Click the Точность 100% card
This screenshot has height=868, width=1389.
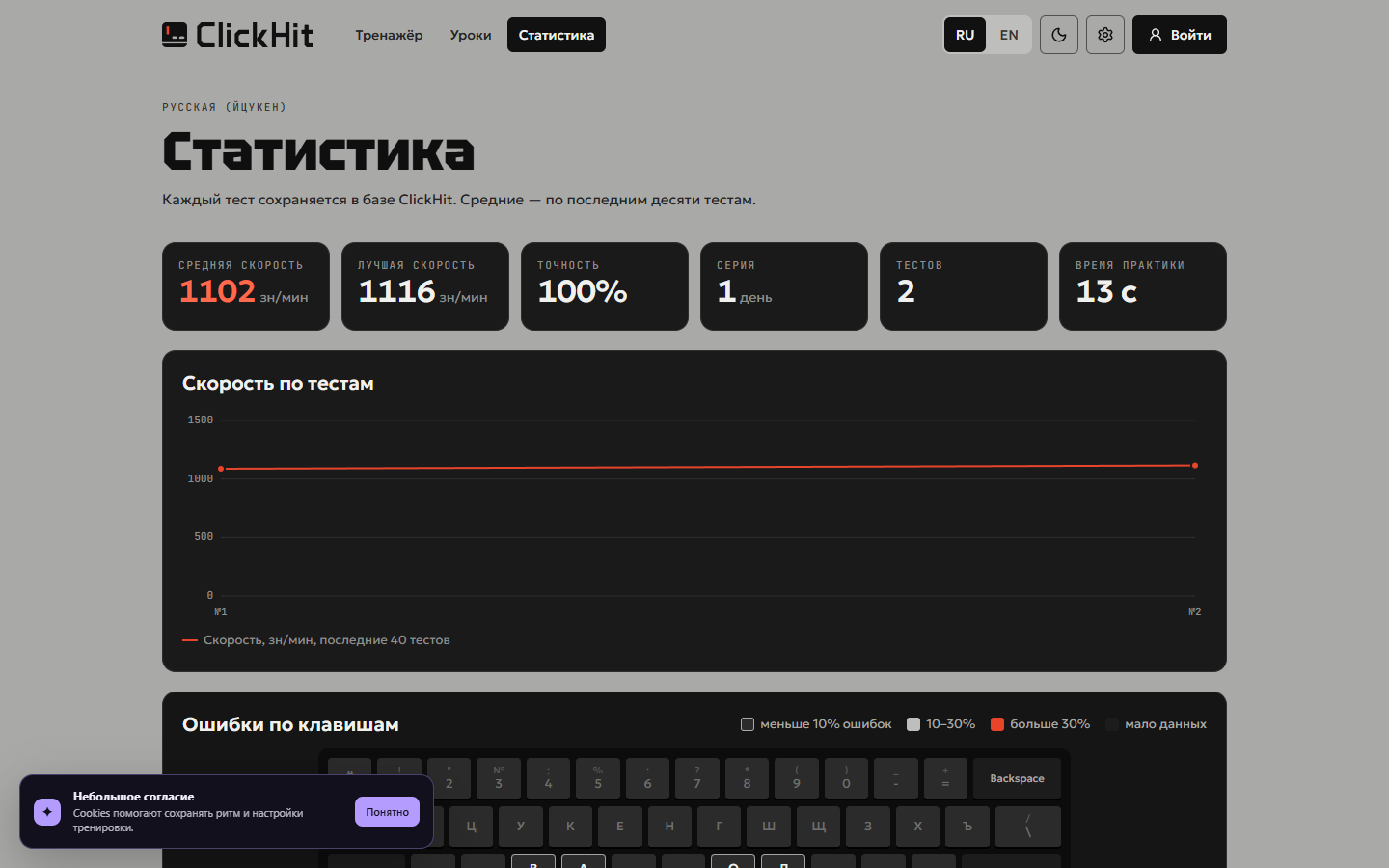(605, 286)
